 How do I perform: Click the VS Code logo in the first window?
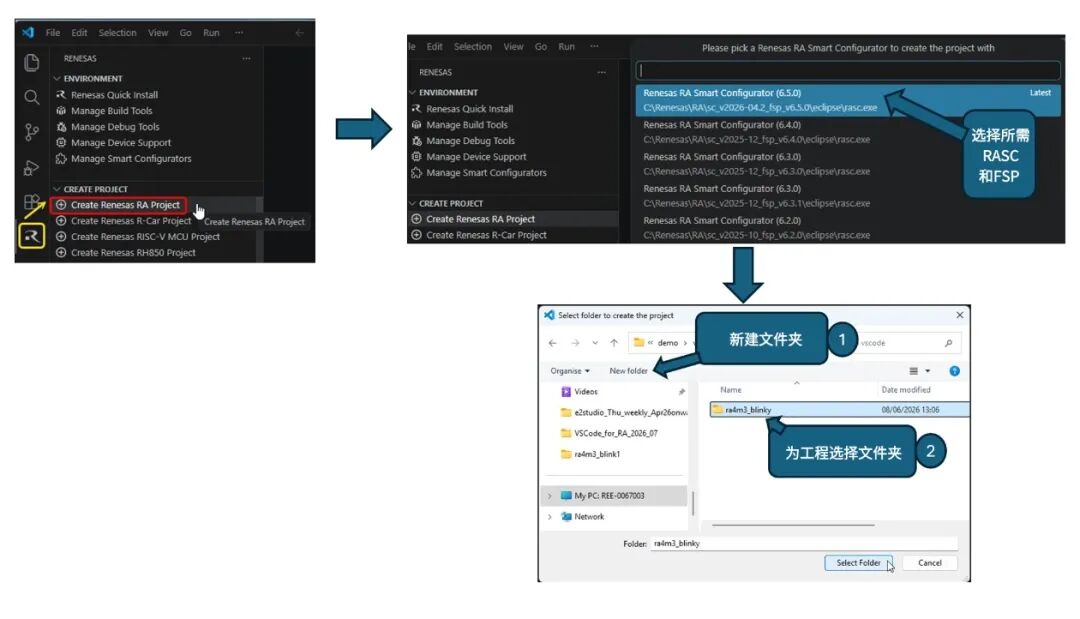tap(28, 32)
